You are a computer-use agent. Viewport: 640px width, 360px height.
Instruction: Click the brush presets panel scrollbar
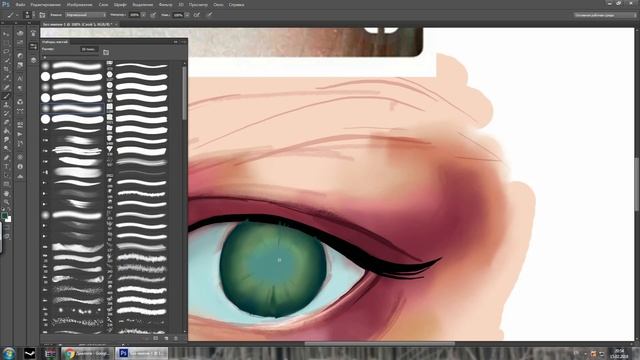point(184,93)
